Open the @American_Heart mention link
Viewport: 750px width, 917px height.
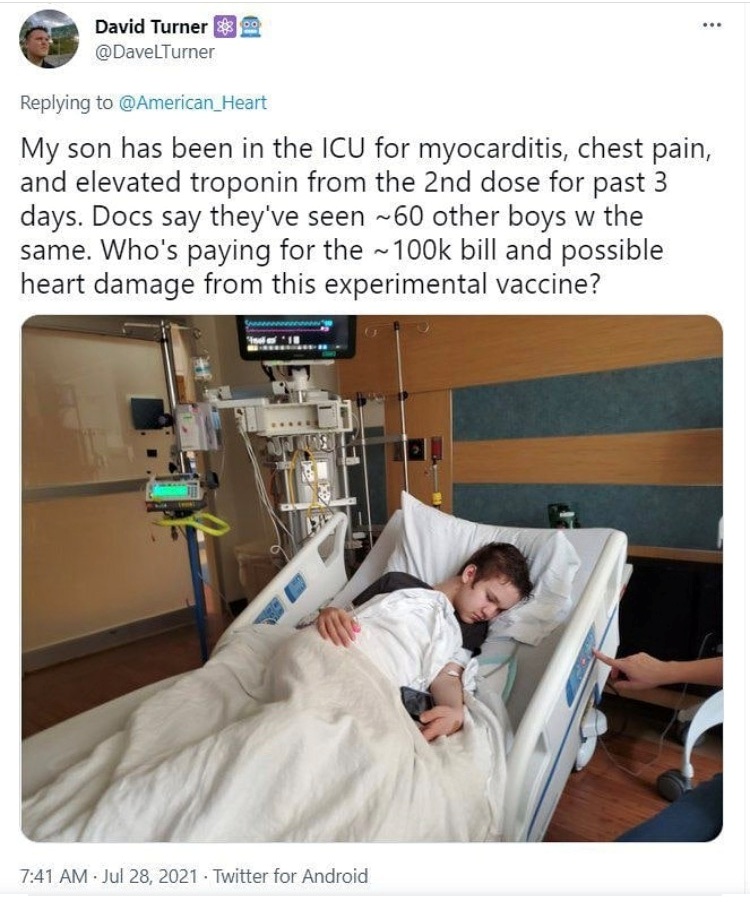click(192, 102)
